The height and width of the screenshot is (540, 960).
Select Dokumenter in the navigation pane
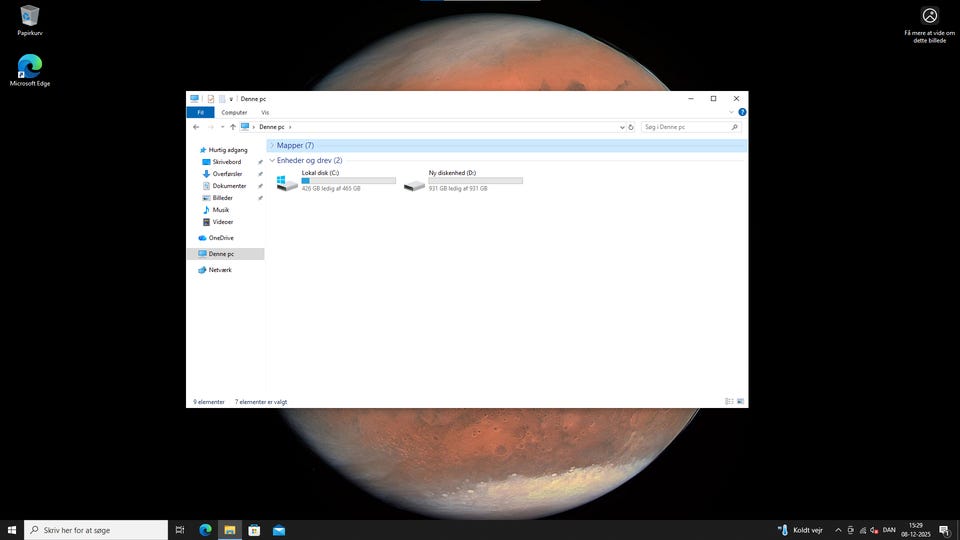(229, 186)
